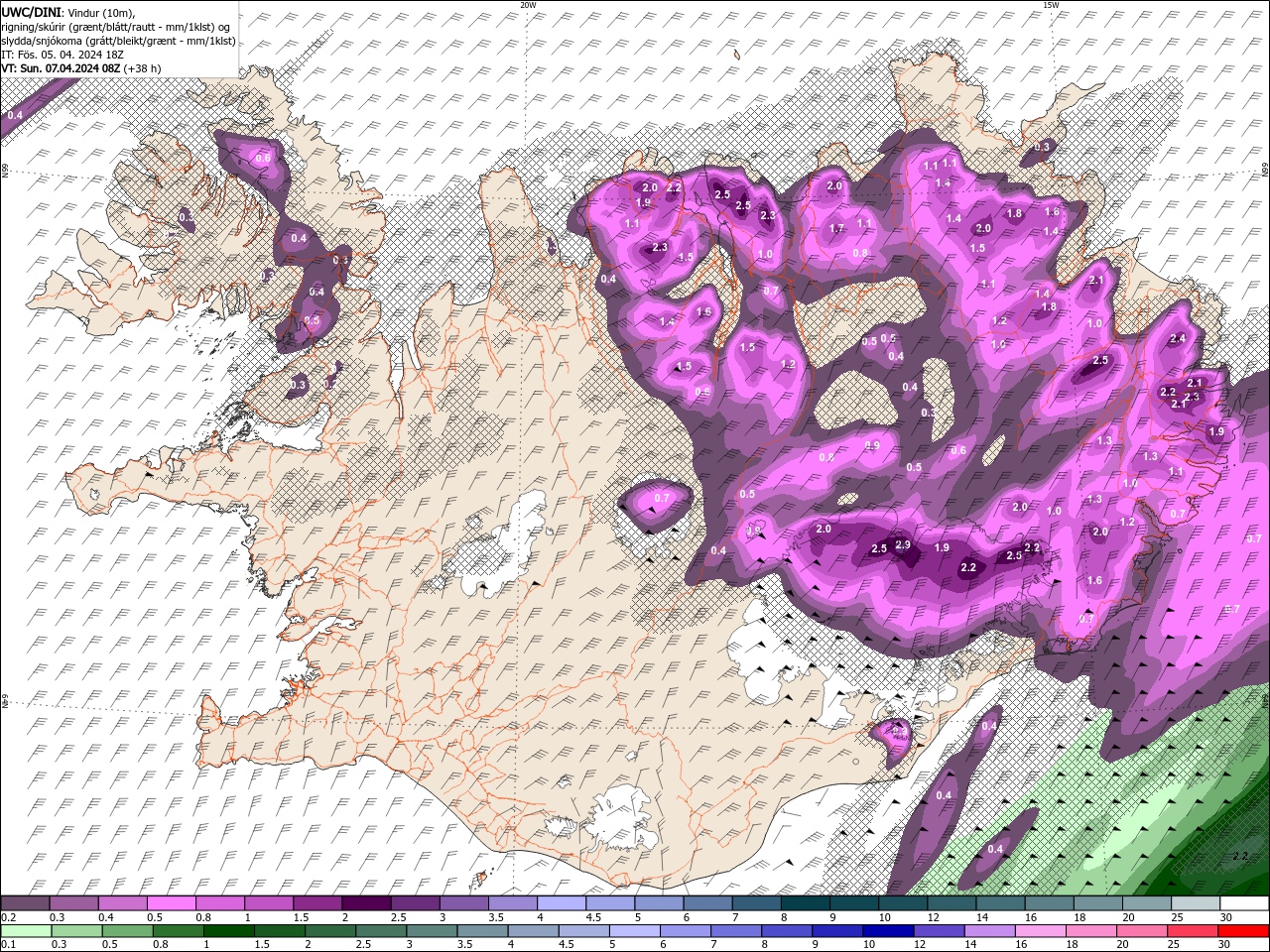
Task: Click the rain legend swatch between 2.5 and 3
Action: tap(381, 931)
